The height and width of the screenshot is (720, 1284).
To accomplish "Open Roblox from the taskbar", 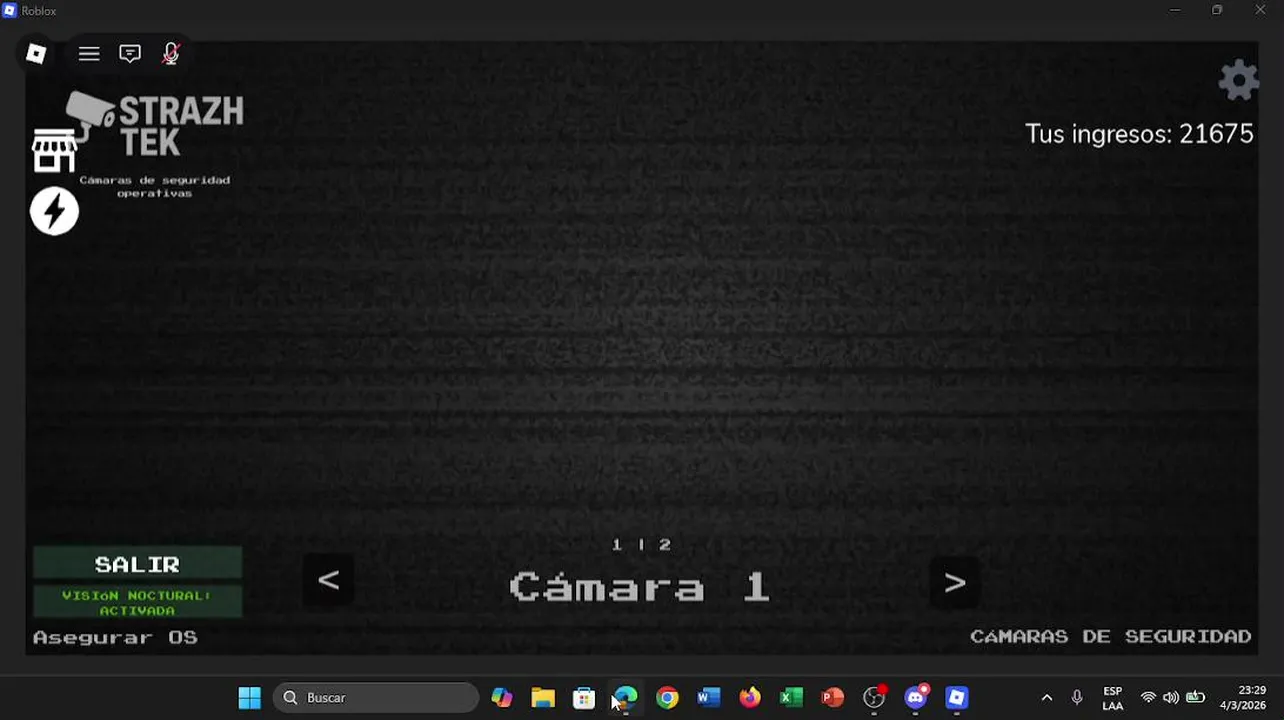I will pos(957,698).
